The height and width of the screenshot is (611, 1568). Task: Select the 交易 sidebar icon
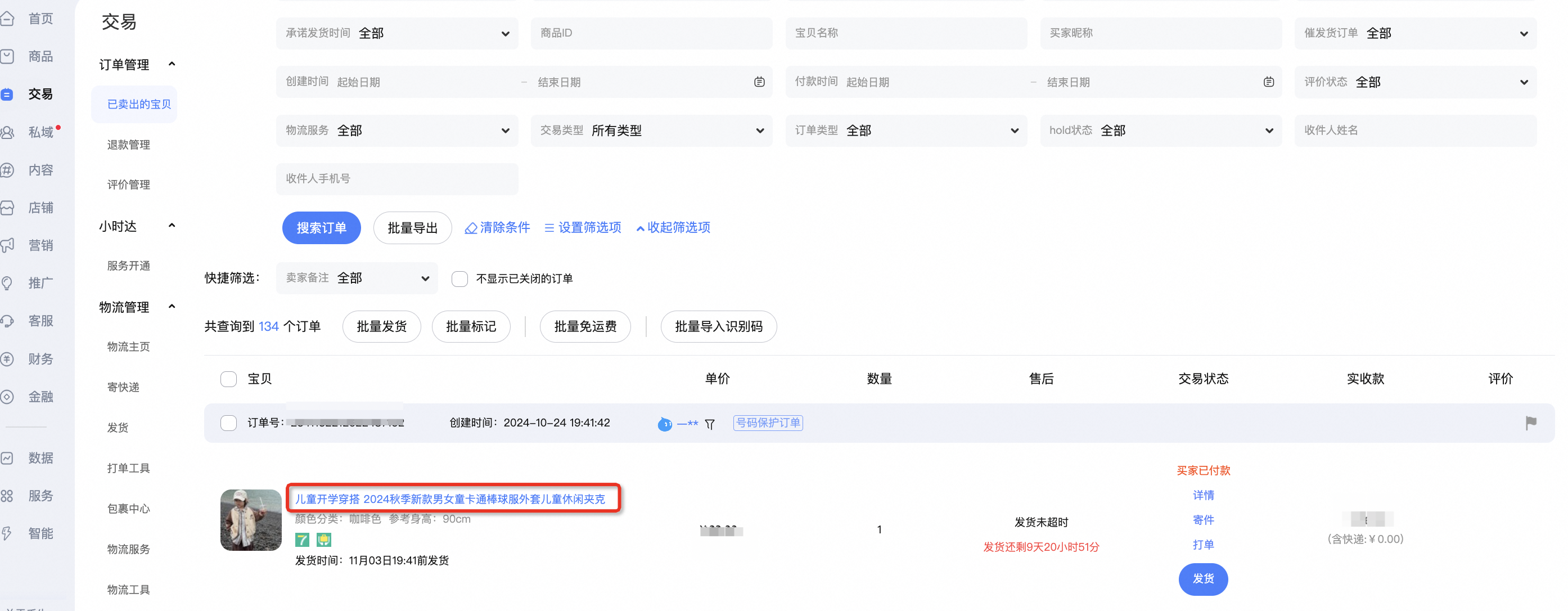point(7,95)
